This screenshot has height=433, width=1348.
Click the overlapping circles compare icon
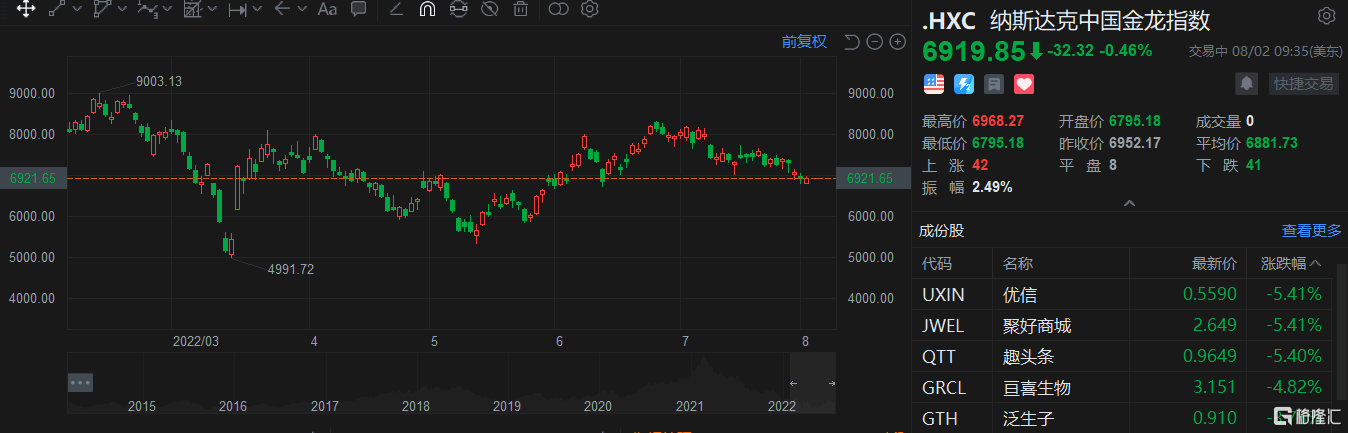[558, 10]
